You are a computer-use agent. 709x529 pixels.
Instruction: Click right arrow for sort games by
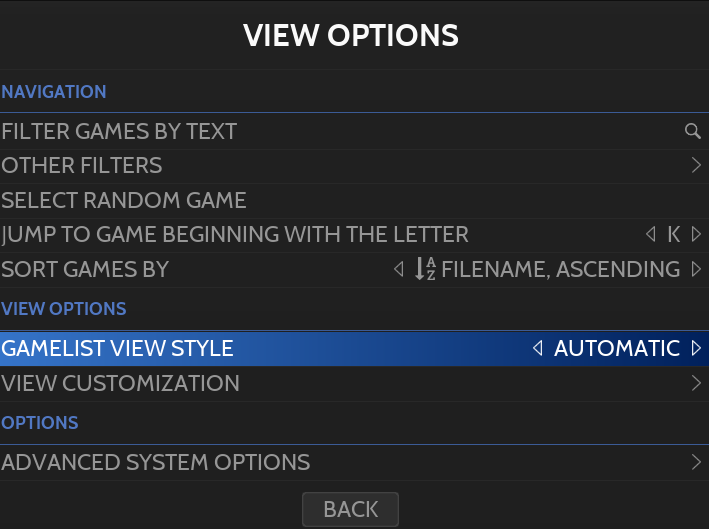pos(697,269)
